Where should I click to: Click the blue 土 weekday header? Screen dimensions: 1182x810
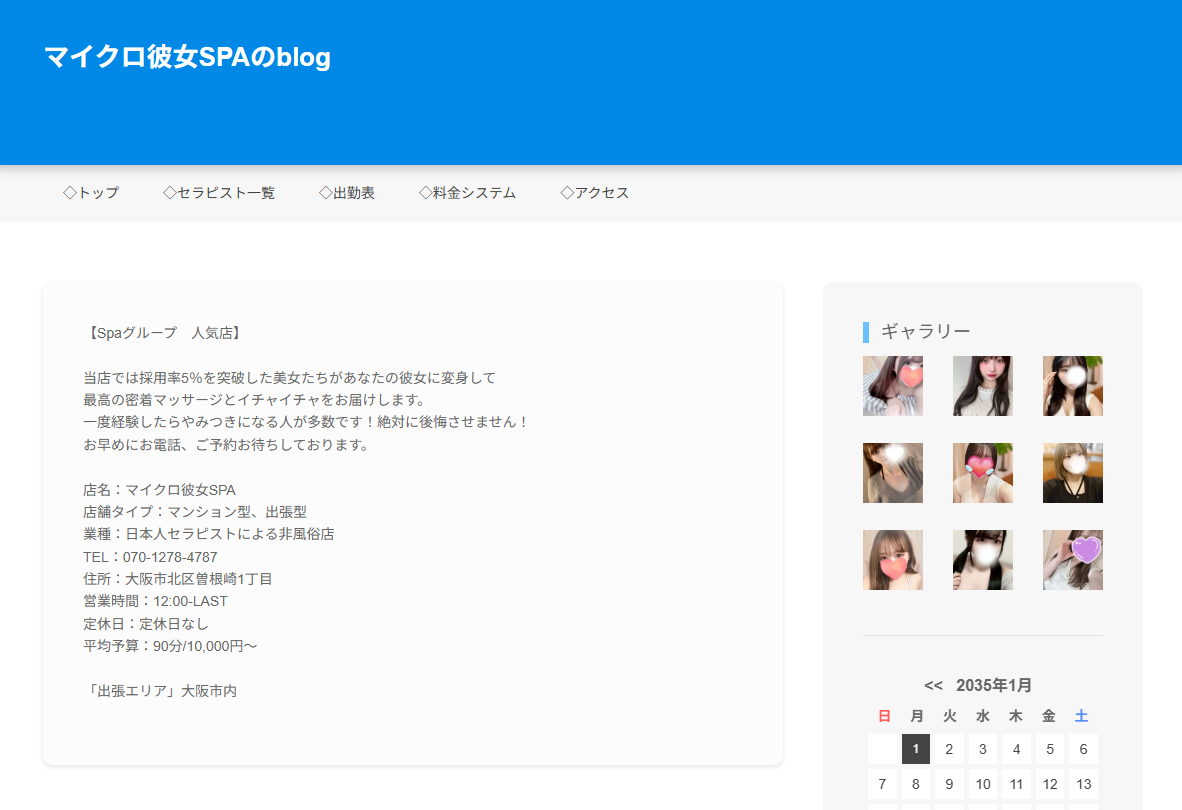(x=1082, y=716)
